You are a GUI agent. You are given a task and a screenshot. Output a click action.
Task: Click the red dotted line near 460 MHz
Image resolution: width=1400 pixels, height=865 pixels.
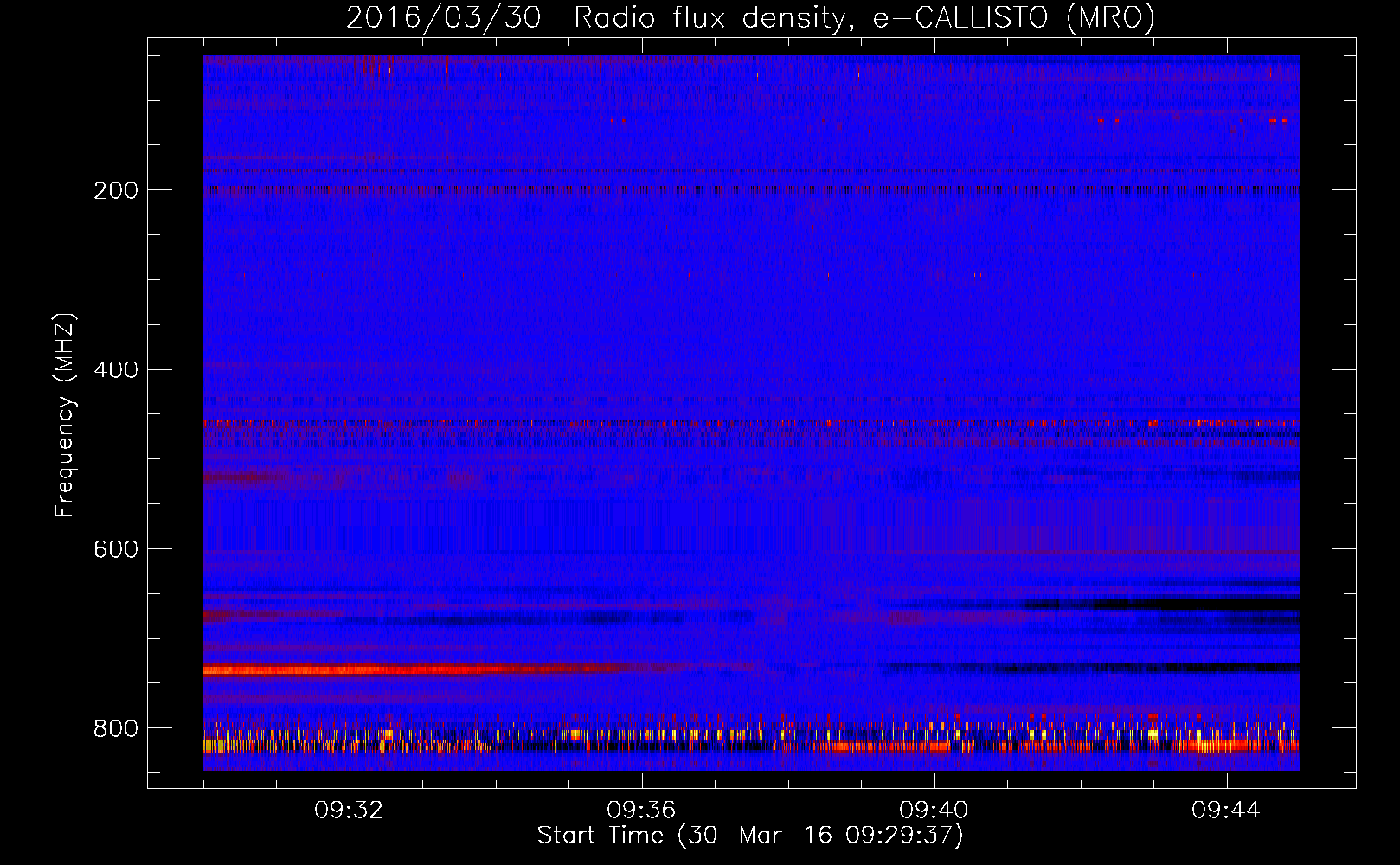(x=751, y=423)
